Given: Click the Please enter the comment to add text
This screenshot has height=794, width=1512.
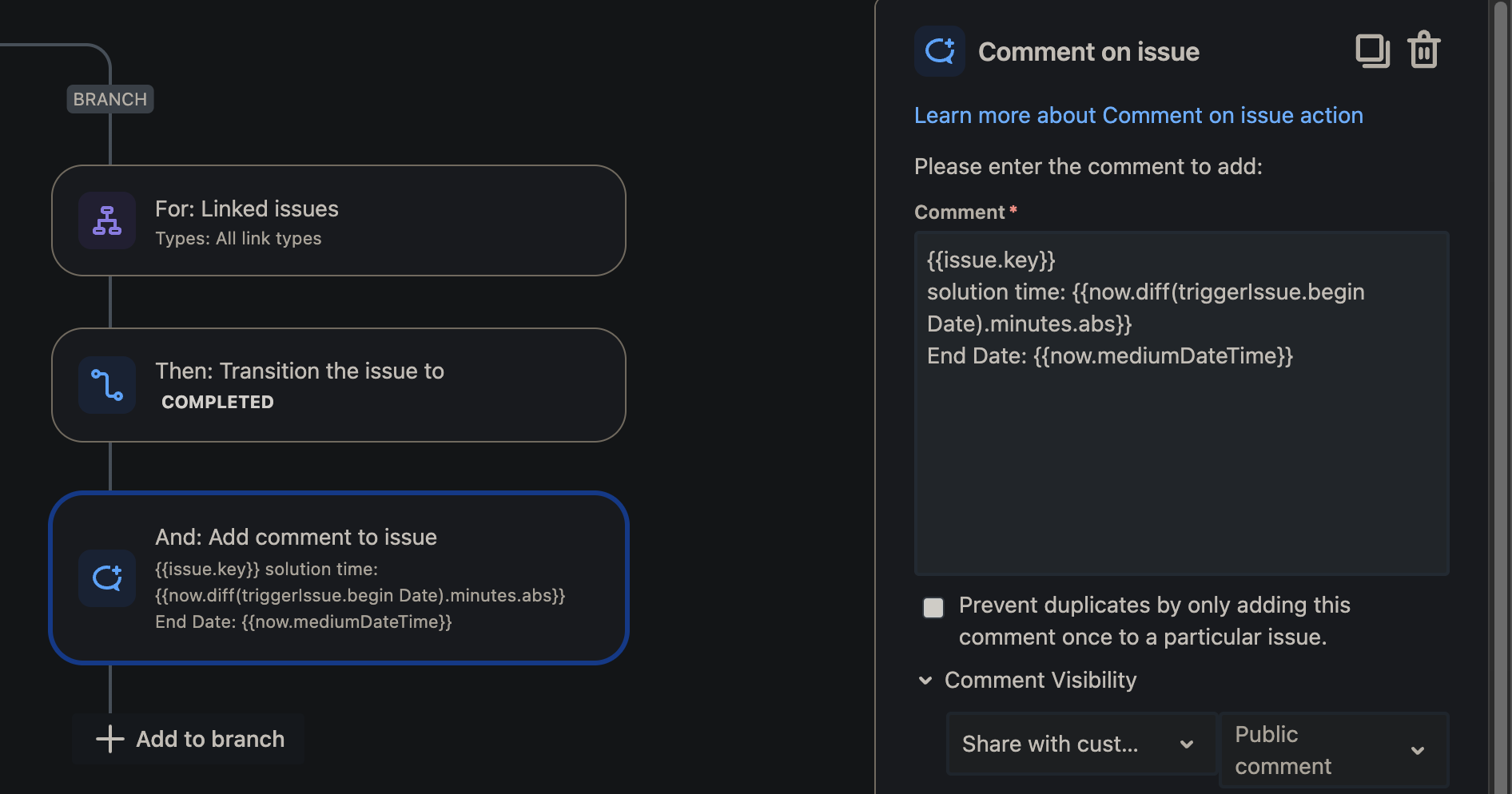Looking at the screenshot, I should point(1088,167).
